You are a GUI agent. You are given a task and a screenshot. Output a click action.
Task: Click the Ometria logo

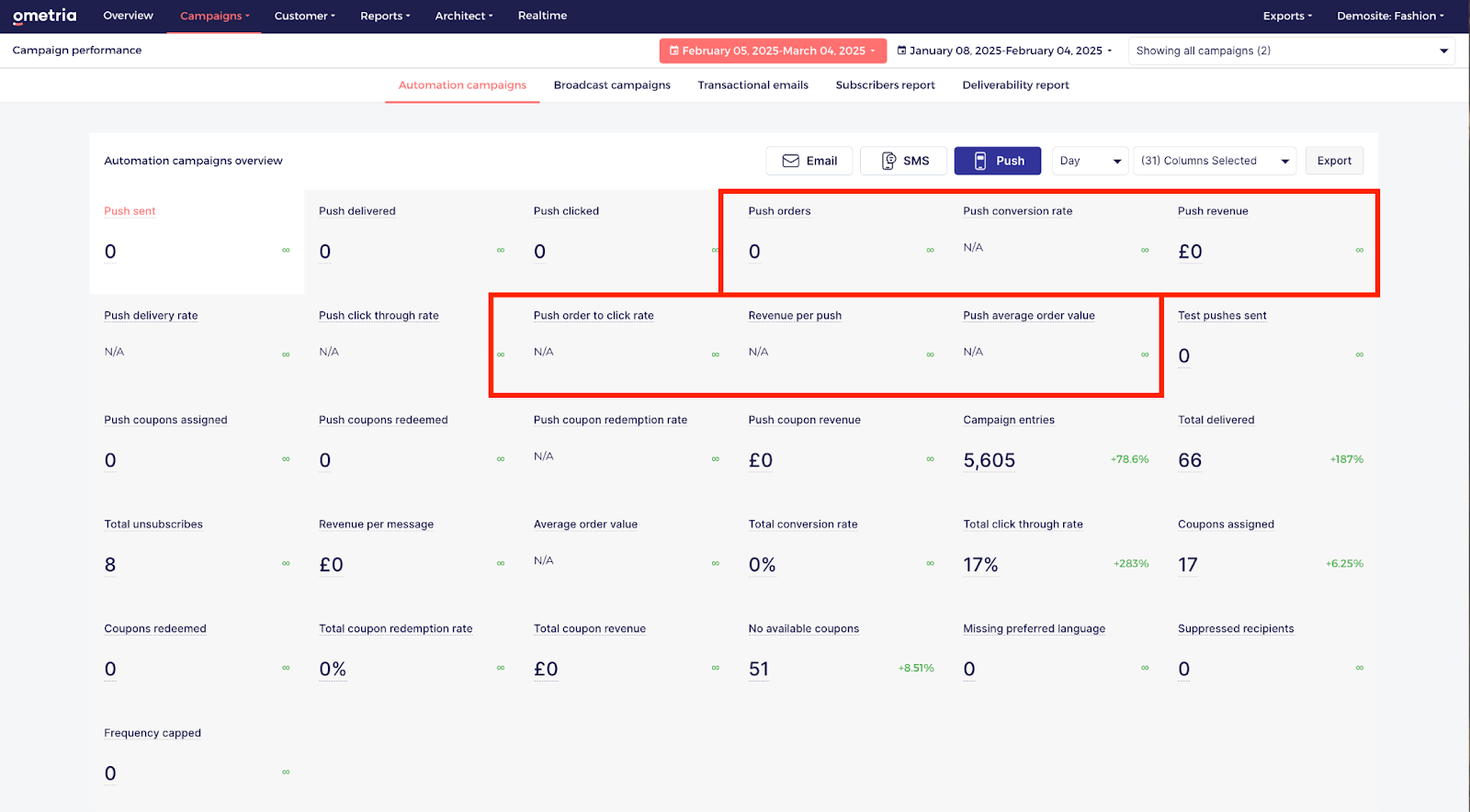(44, 16)
